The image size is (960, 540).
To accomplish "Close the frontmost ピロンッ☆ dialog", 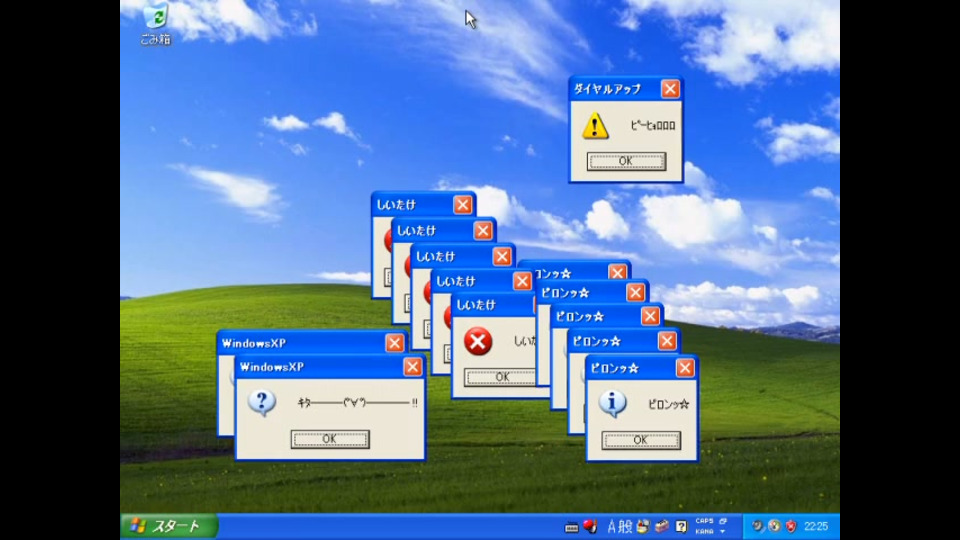I will coord(684,368).
